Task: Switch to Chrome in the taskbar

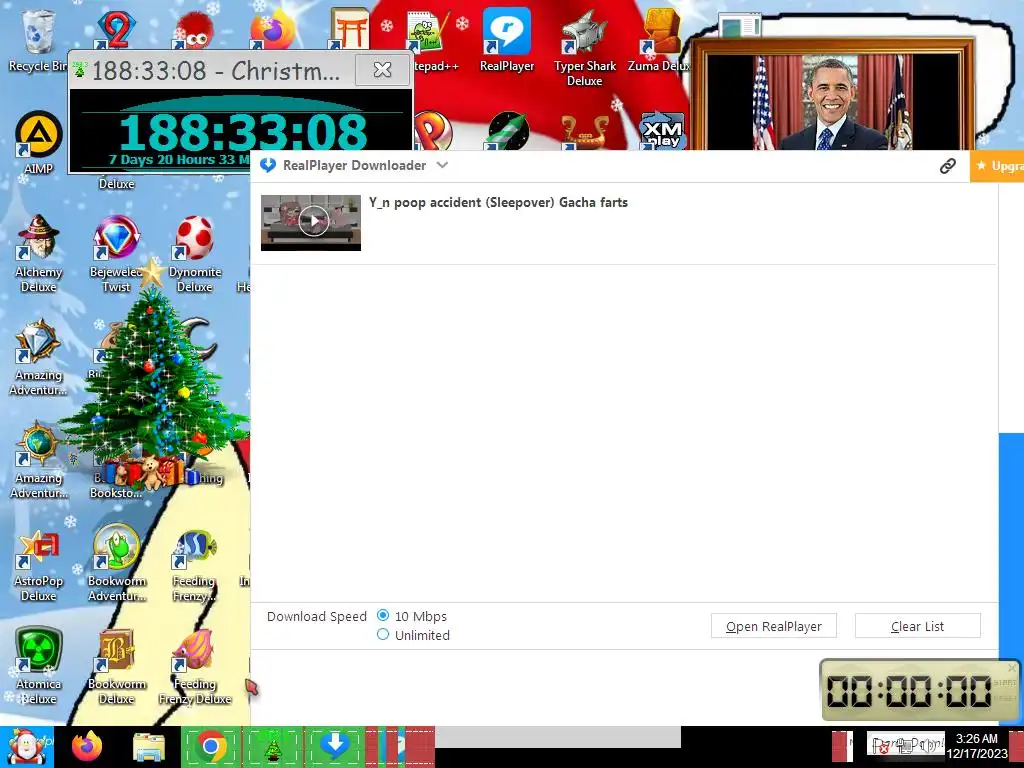Action: [210, 746]
